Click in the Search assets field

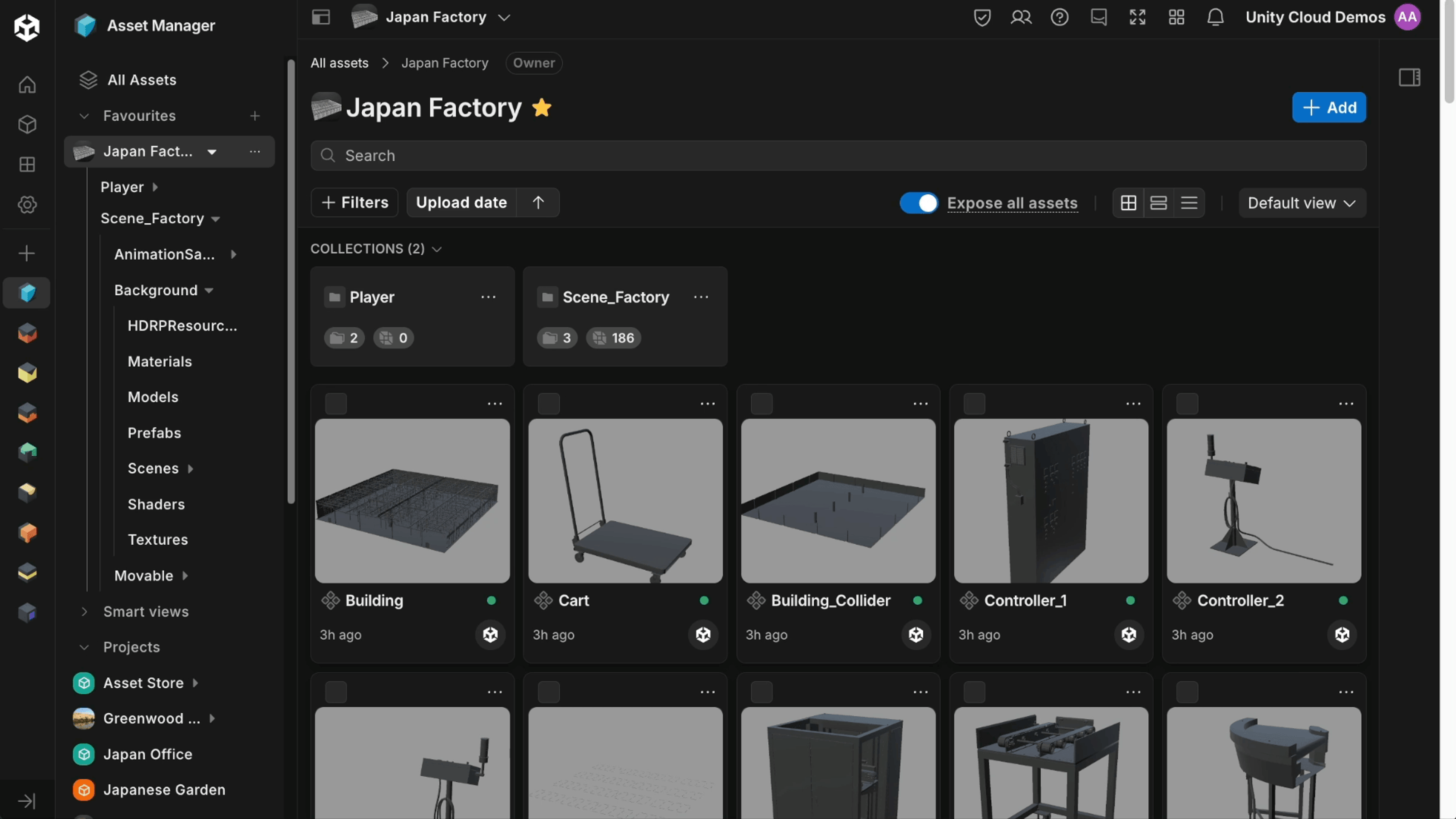(x=838, y=155)
